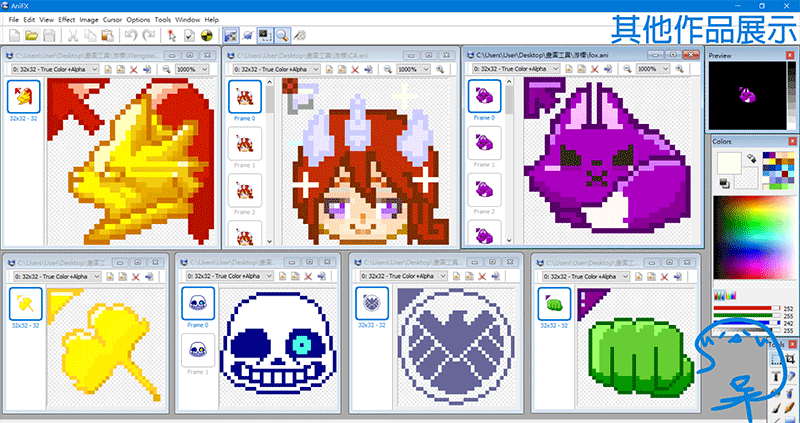
Task: Switch to rainbow HSB sliders mode in Colors panel
Action: (731, 296)
